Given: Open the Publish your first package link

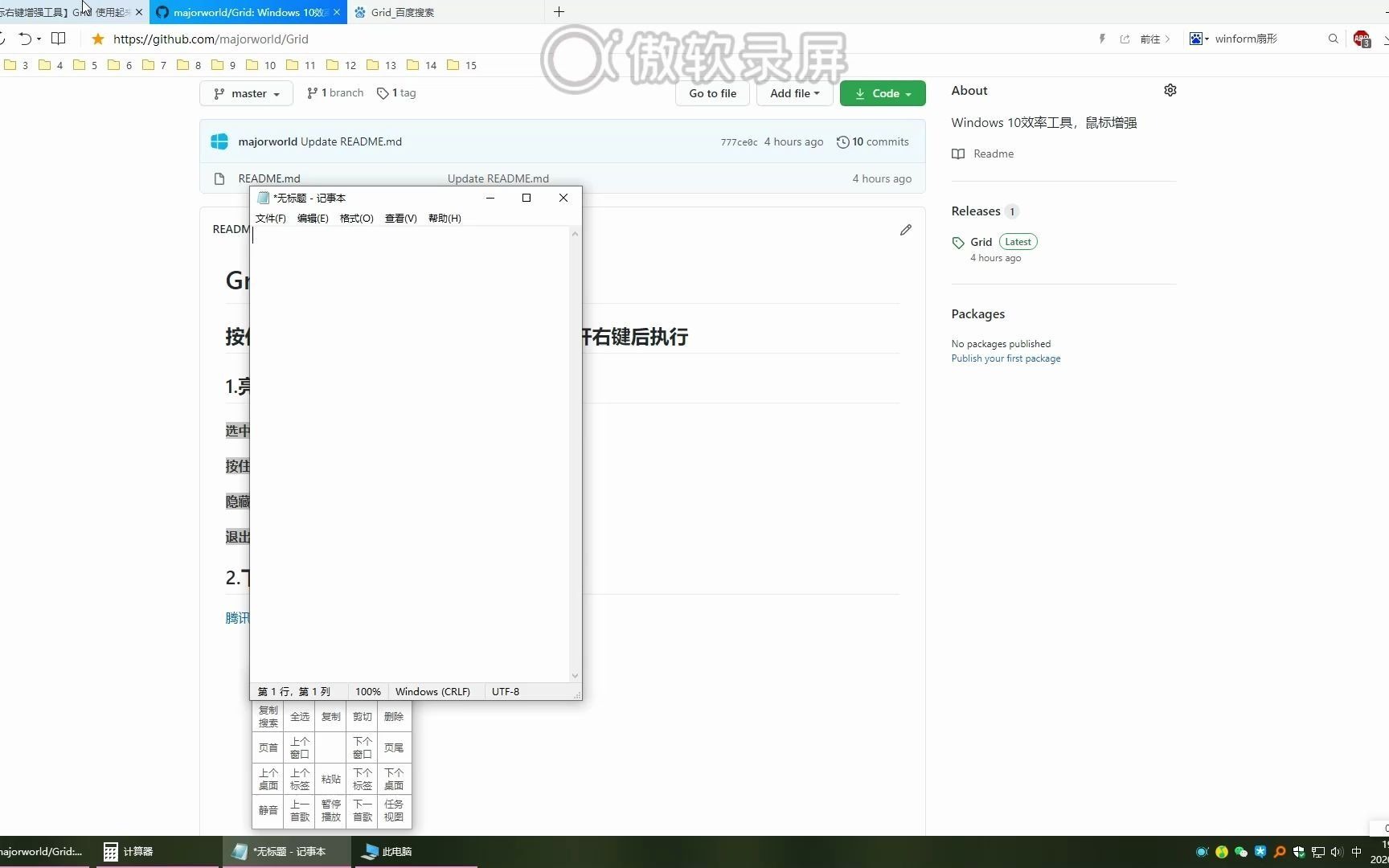Looking at the screenshot, I should pos(1006,358).
